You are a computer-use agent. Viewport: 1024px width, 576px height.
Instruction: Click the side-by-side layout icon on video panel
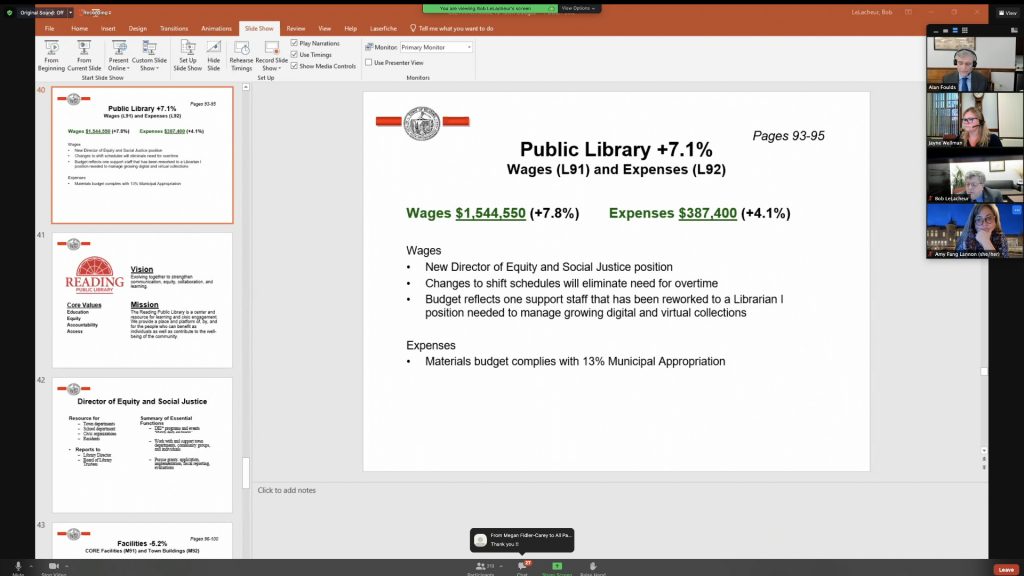(1014, 31)
